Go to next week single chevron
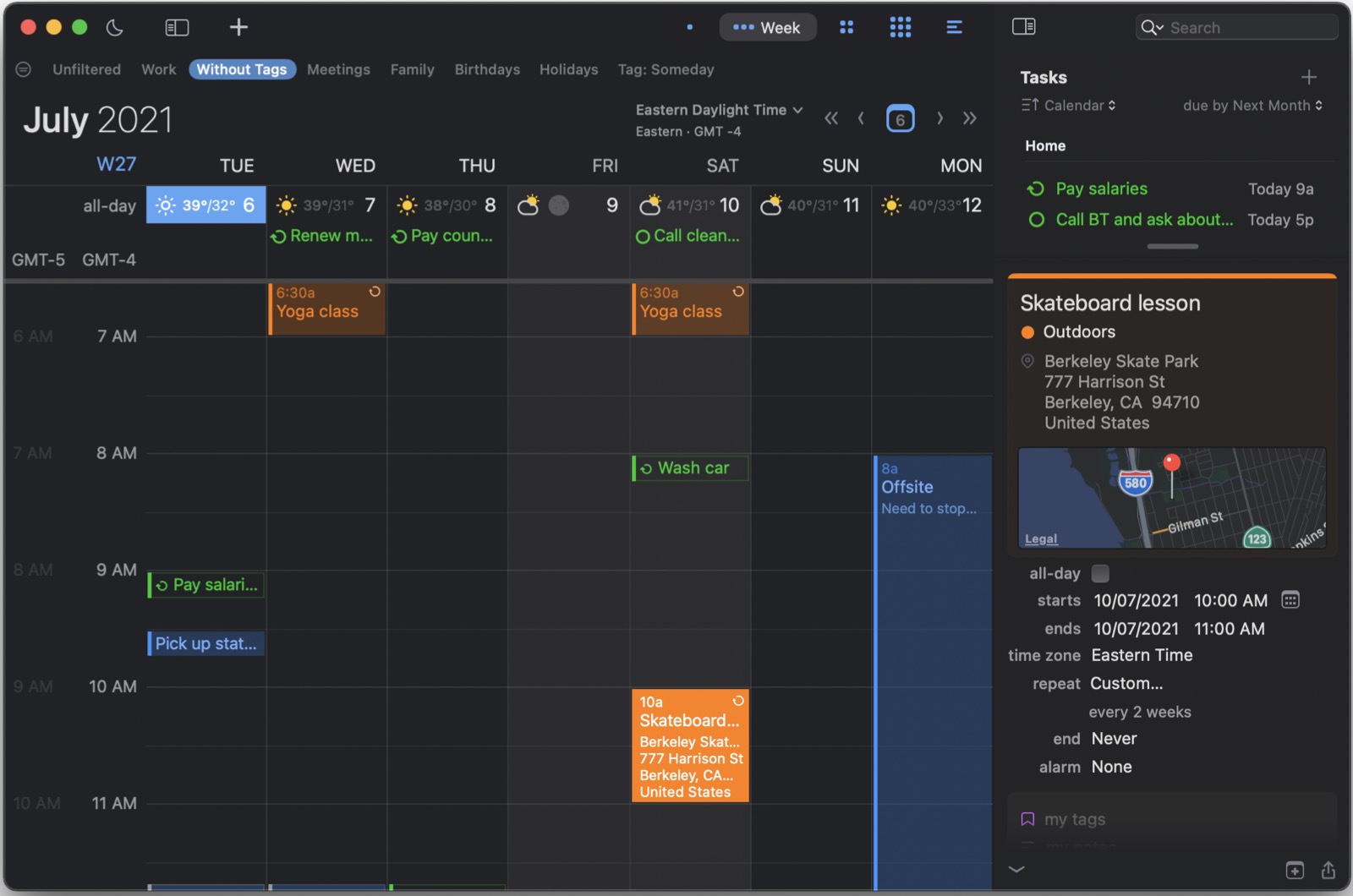 [939, 118]
